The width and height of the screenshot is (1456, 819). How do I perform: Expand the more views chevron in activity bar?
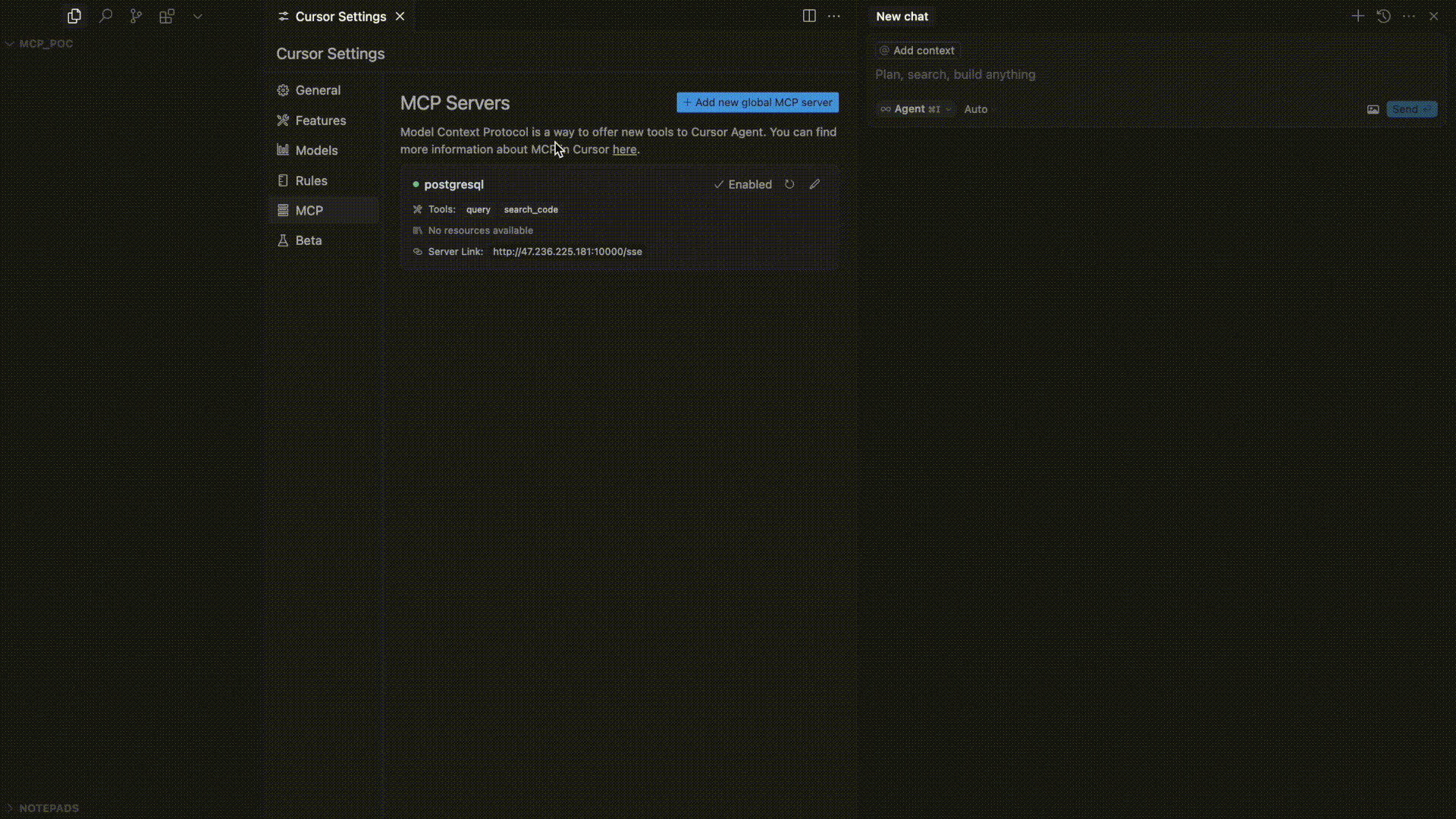[x=198, y=16]
